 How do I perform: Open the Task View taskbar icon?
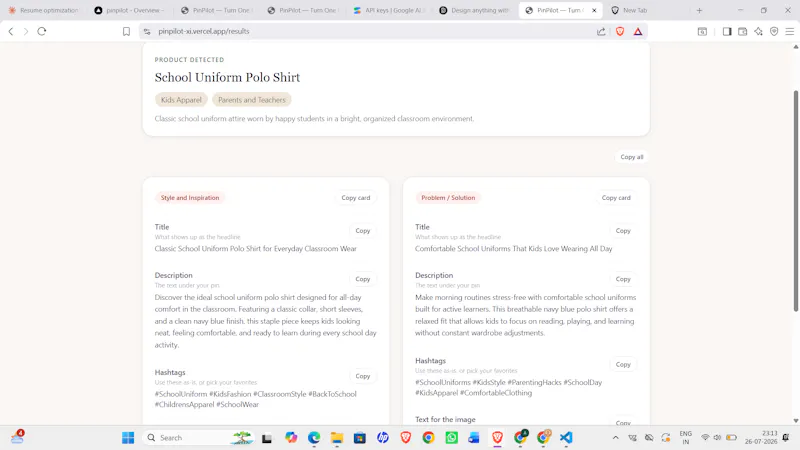[266, 438]
